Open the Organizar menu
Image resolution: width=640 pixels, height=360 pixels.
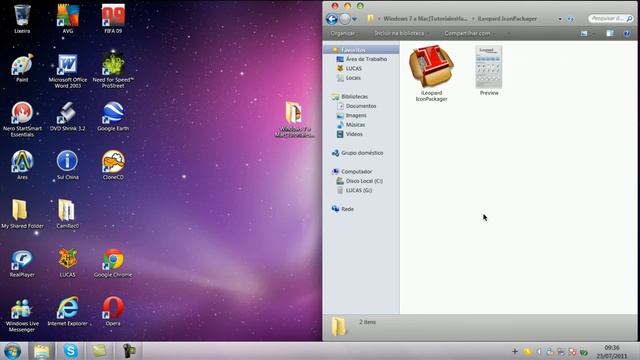point(344,33)
